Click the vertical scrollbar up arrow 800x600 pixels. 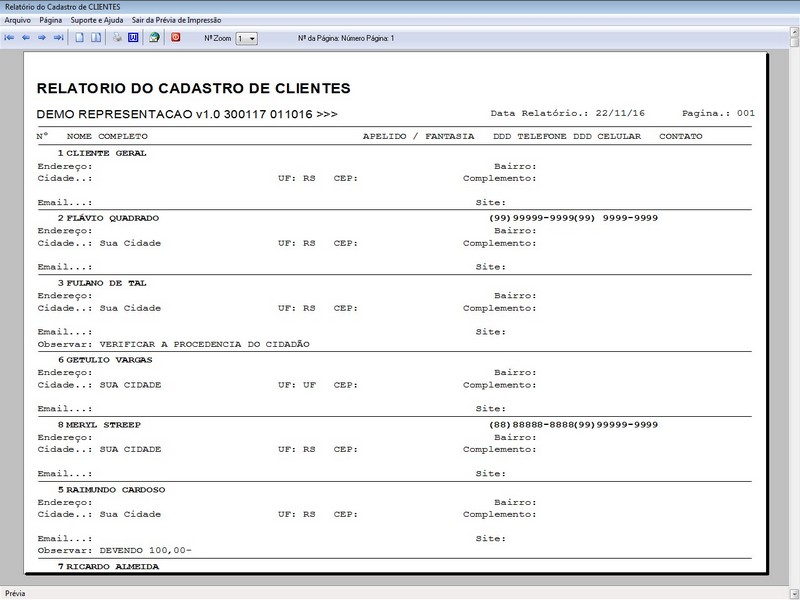tap(794, 32)
